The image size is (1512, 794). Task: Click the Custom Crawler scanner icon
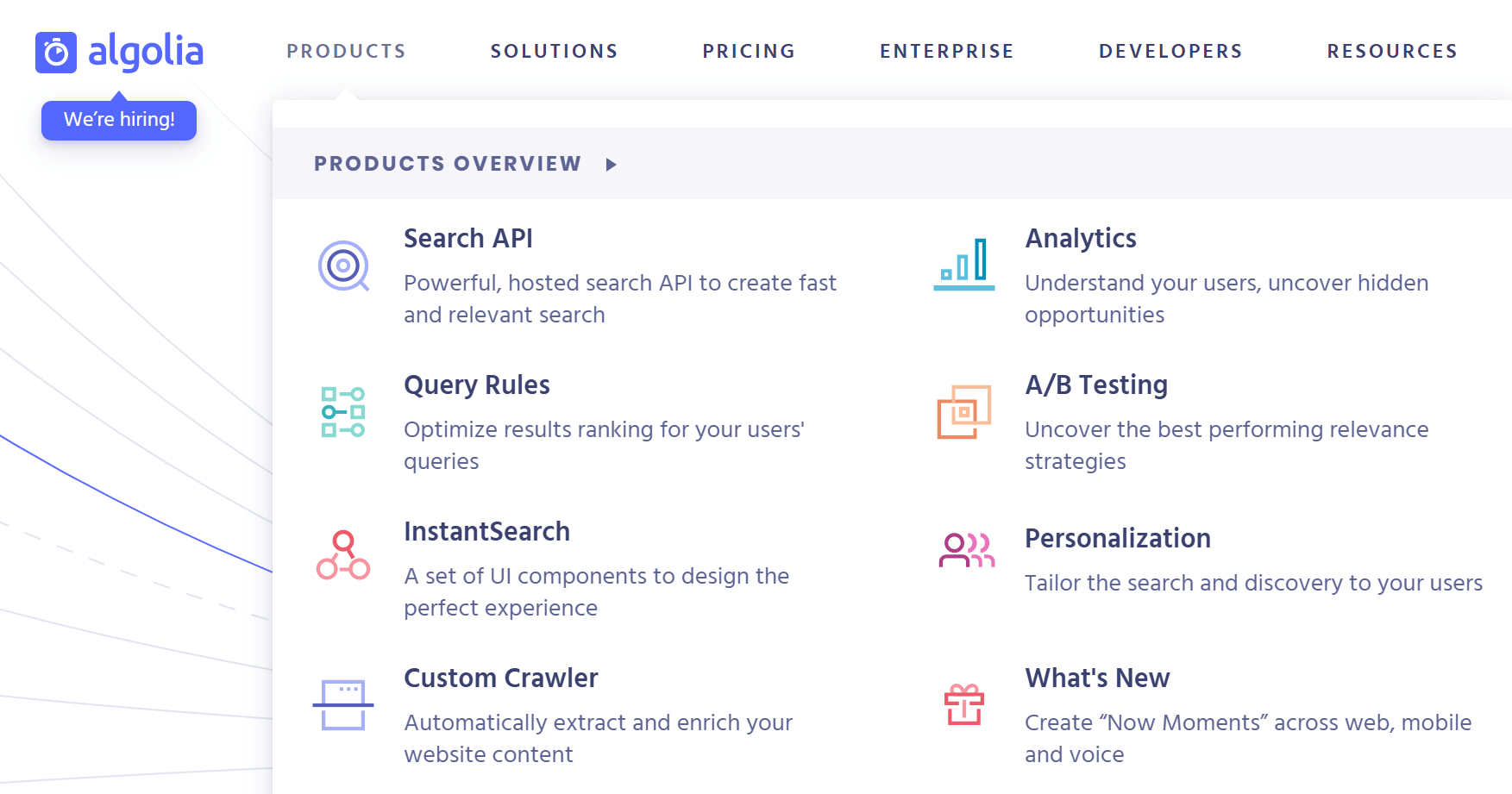pyautogui.click(x=343, y=705)
